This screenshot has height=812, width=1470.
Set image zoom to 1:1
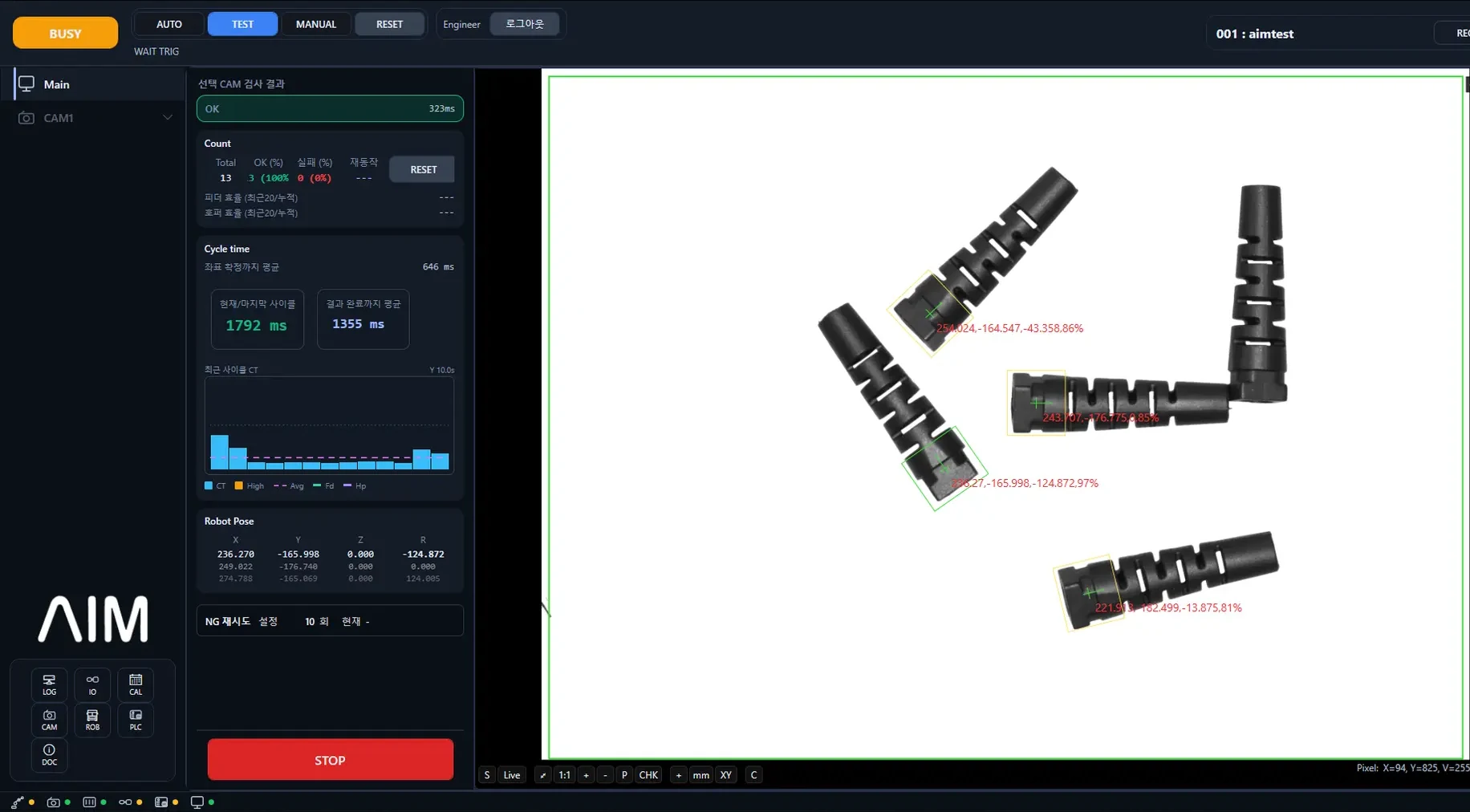pyautogui.click(x=565, y=775)
